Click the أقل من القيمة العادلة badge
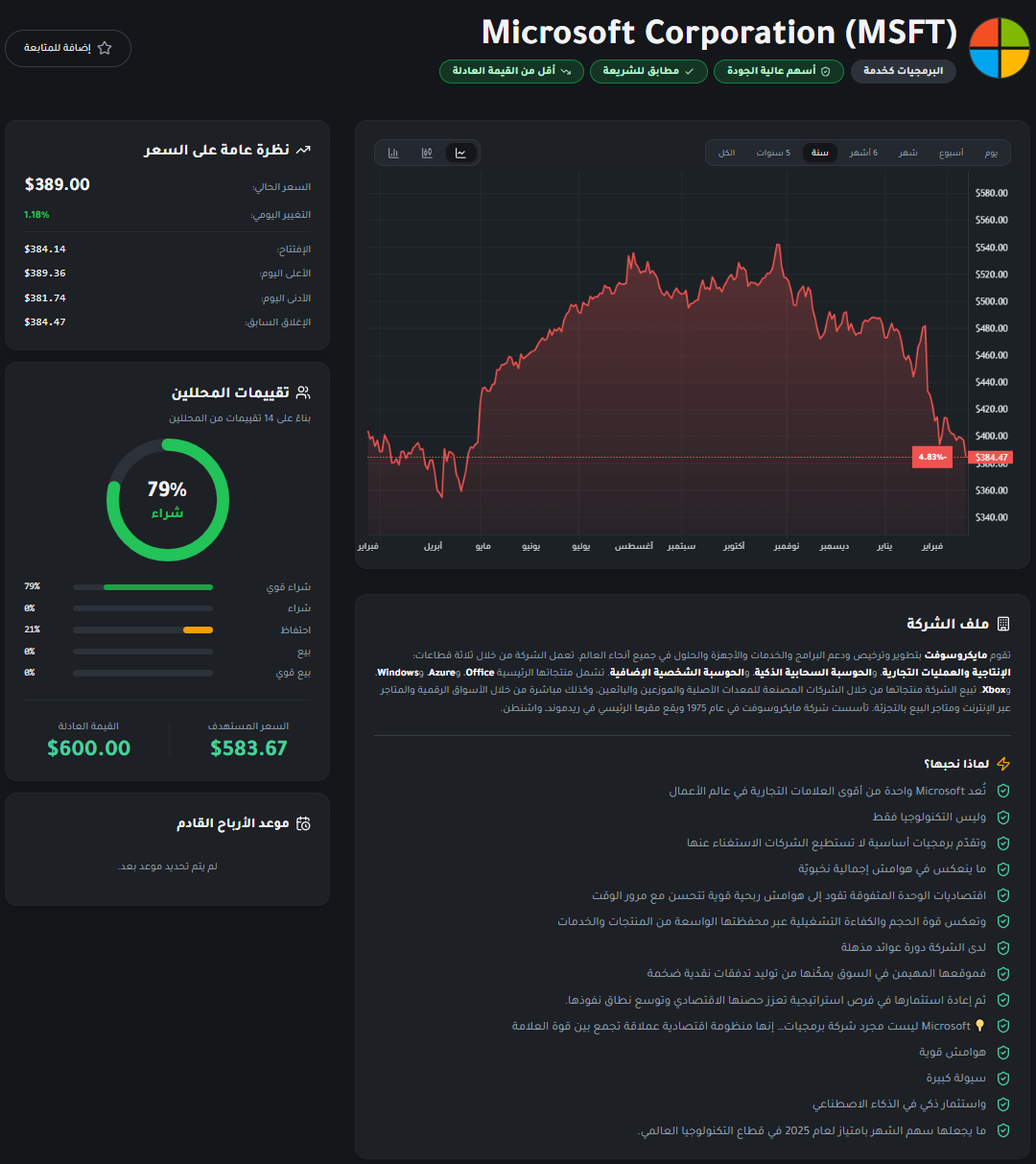The width and height of the screenshot is (1036, 1164). tap(511, 72)
